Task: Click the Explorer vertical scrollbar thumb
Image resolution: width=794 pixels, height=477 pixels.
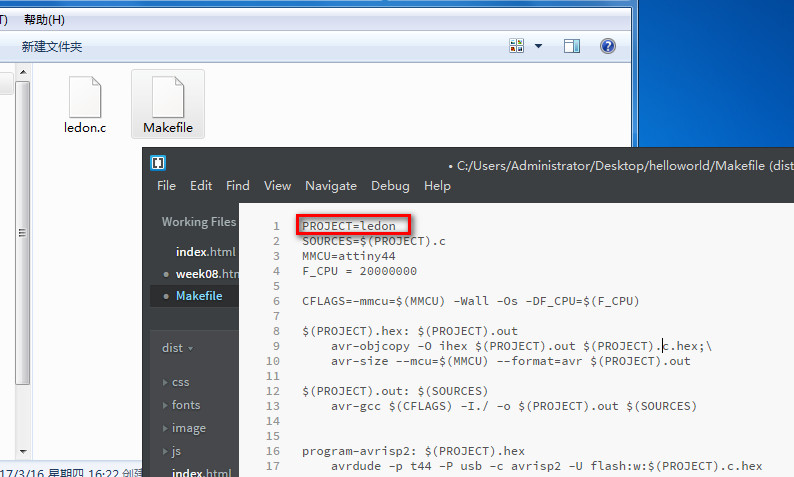Action: pyautogui.click(x=22, y=232)
